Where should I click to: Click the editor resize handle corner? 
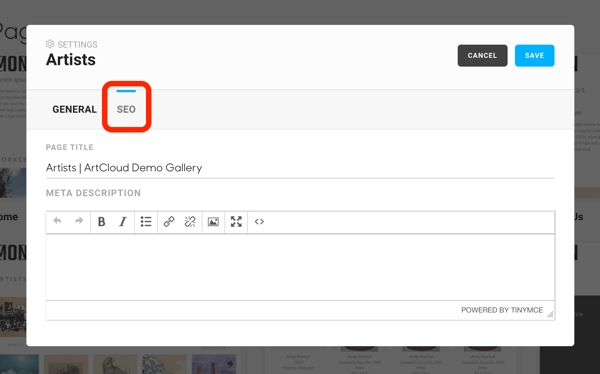tap(550, 314)
